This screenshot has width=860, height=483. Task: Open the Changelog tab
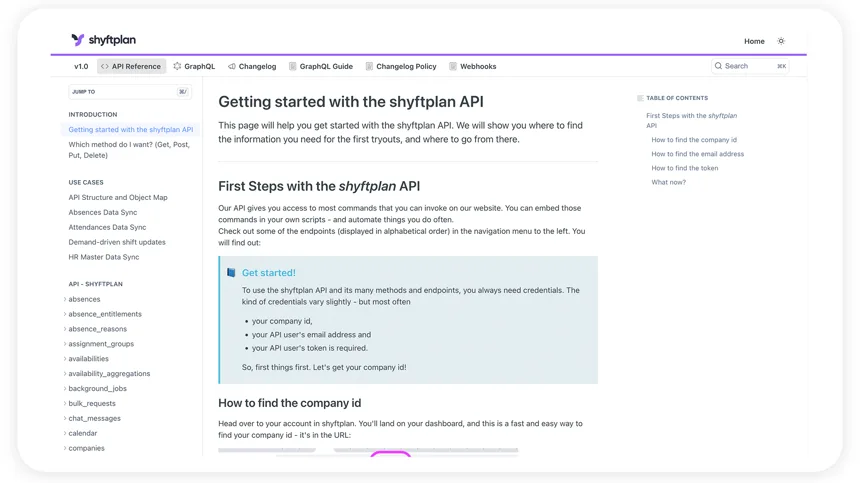tap(252, 66)
